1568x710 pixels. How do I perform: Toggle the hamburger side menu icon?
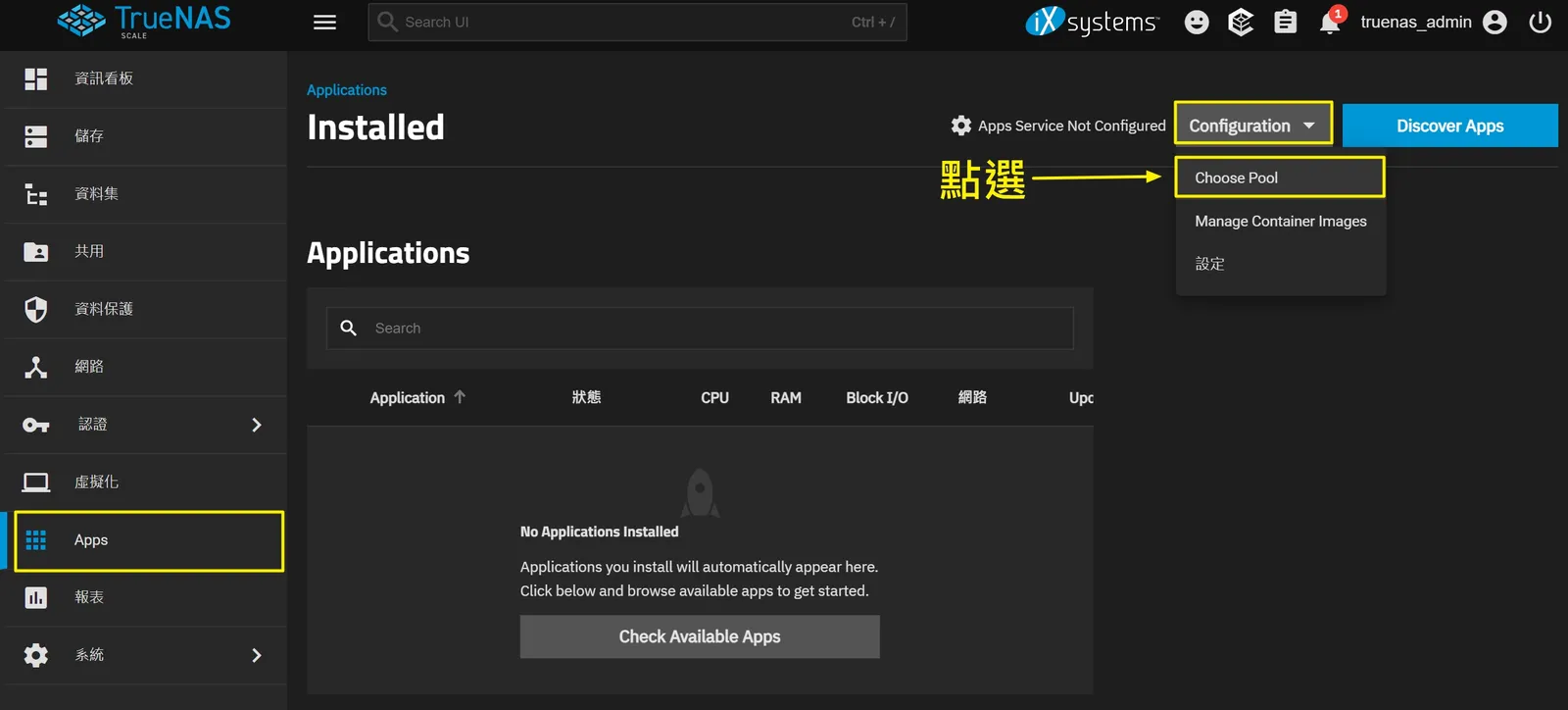pos(324,23)
